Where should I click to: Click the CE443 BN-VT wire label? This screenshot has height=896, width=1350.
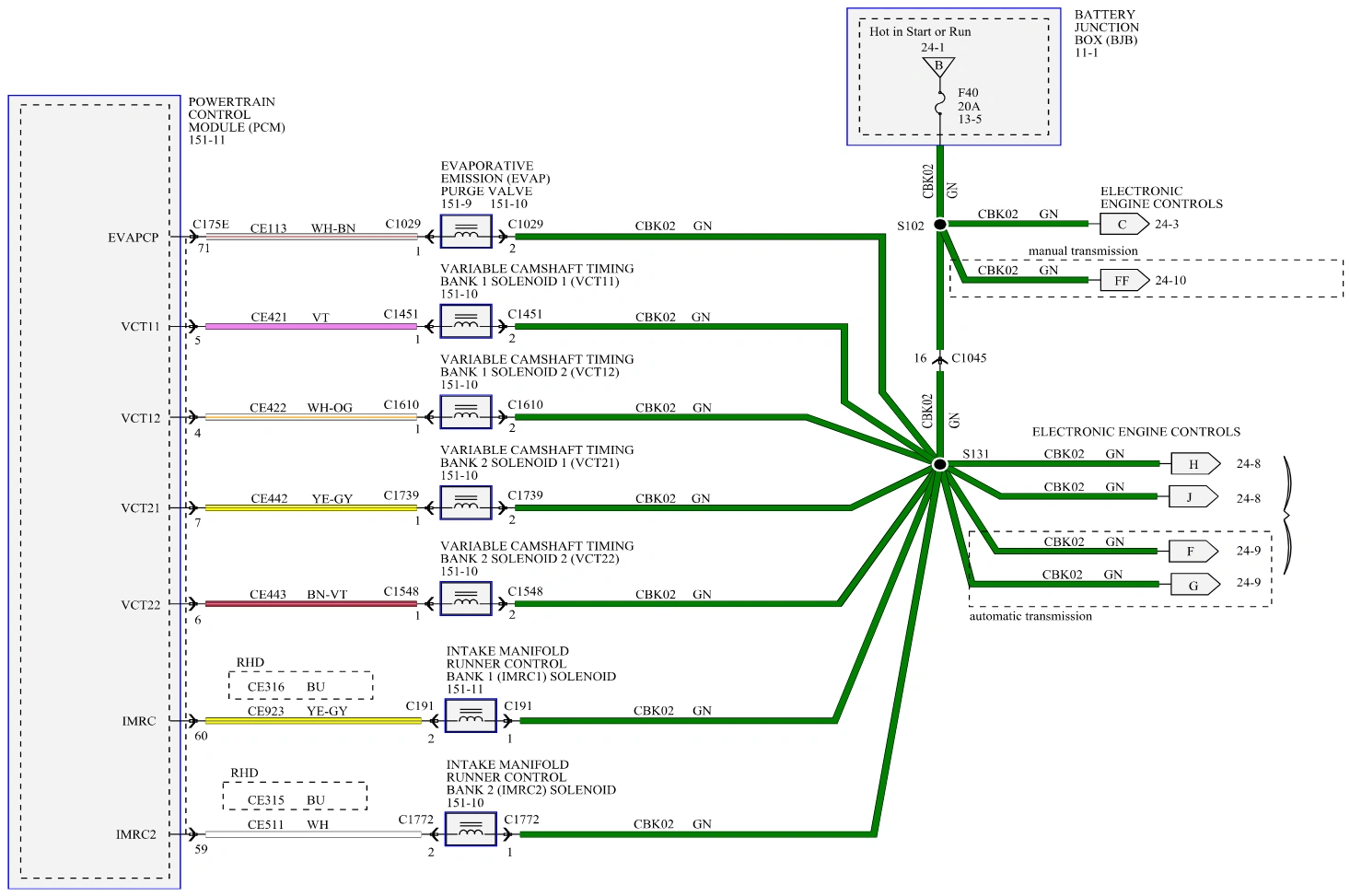pyautogui.click(x=298, y=595)
